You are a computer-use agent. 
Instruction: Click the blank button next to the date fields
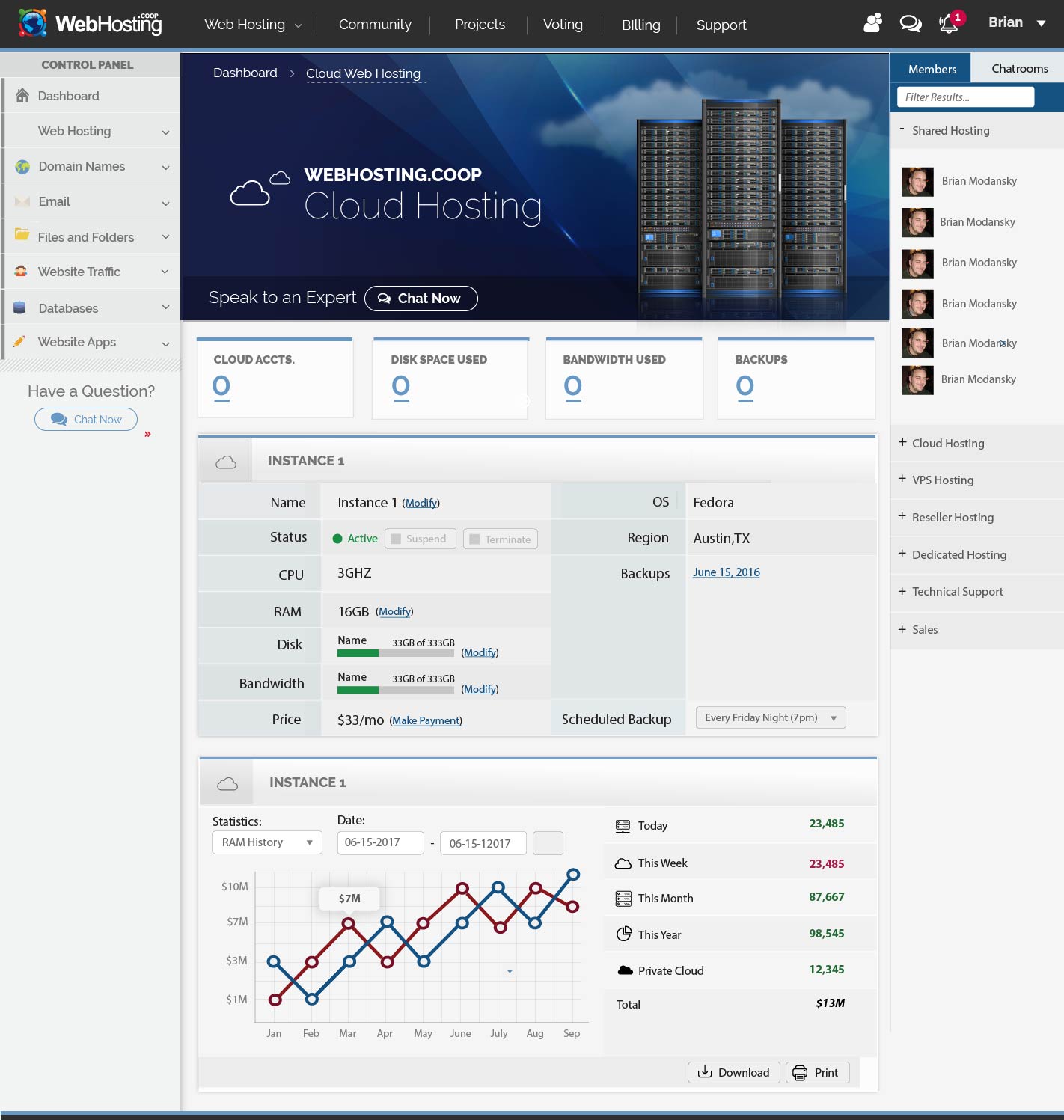coord(548,843)
